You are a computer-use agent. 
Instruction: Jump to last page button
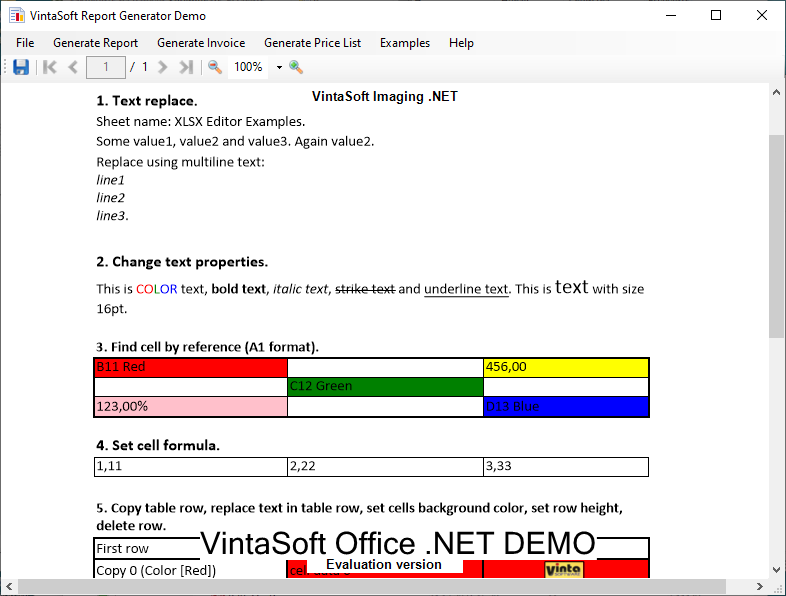(186, 67)
